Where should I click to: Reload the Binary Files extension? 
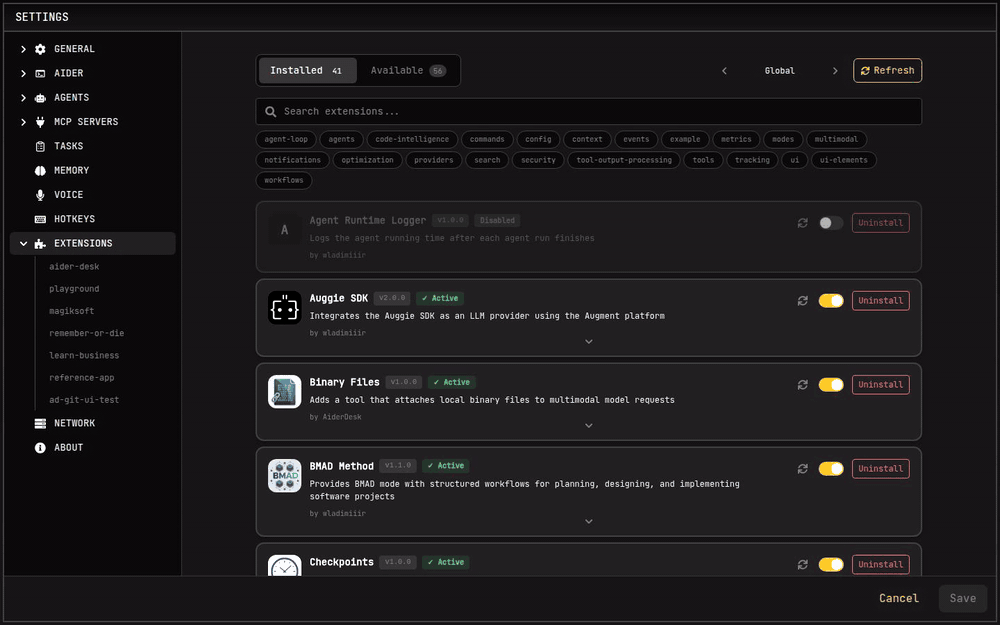point(802,385)
